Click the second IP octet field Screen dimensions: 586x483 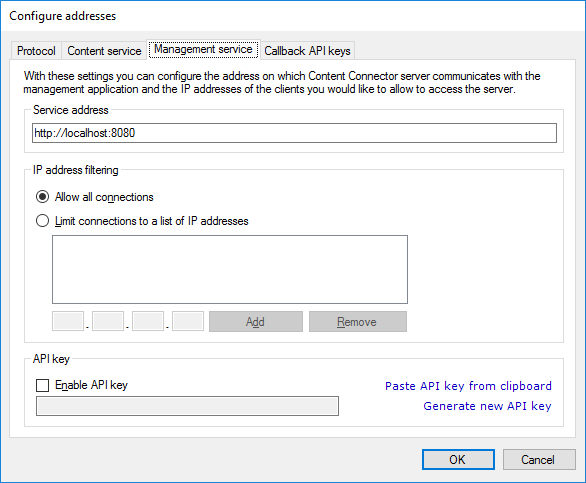click(x=108, y=321)
